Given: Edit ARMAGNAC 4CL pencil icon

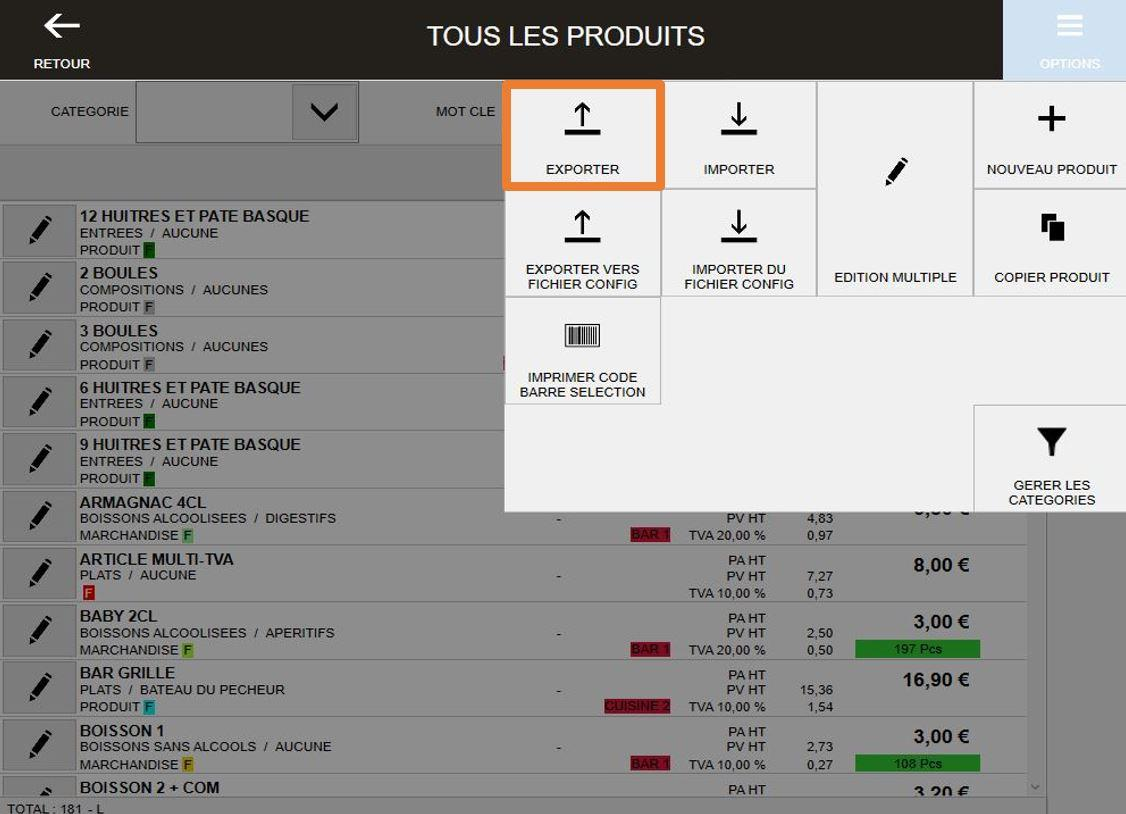Looking at the screenshot, I should [x=39, y=516].
